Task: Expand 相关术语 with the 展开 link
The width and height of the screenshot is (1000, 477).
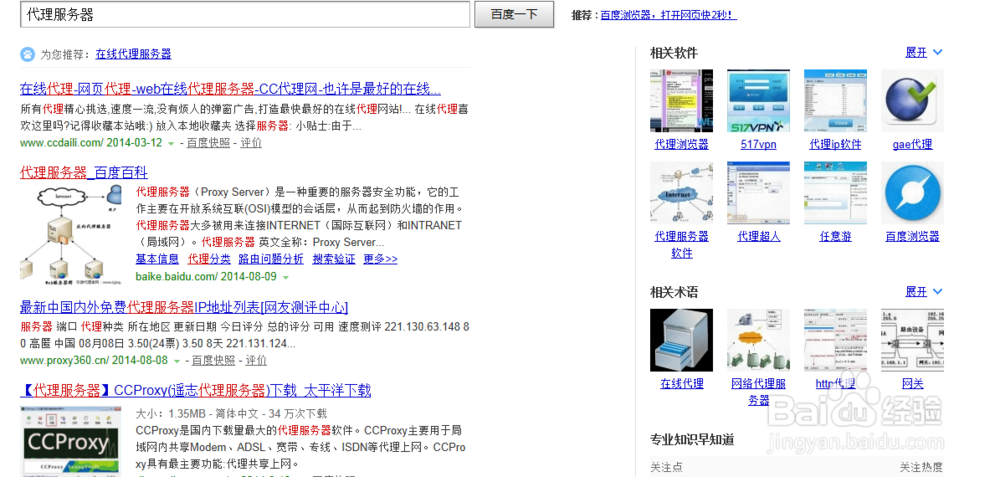Action: [923, 291]
